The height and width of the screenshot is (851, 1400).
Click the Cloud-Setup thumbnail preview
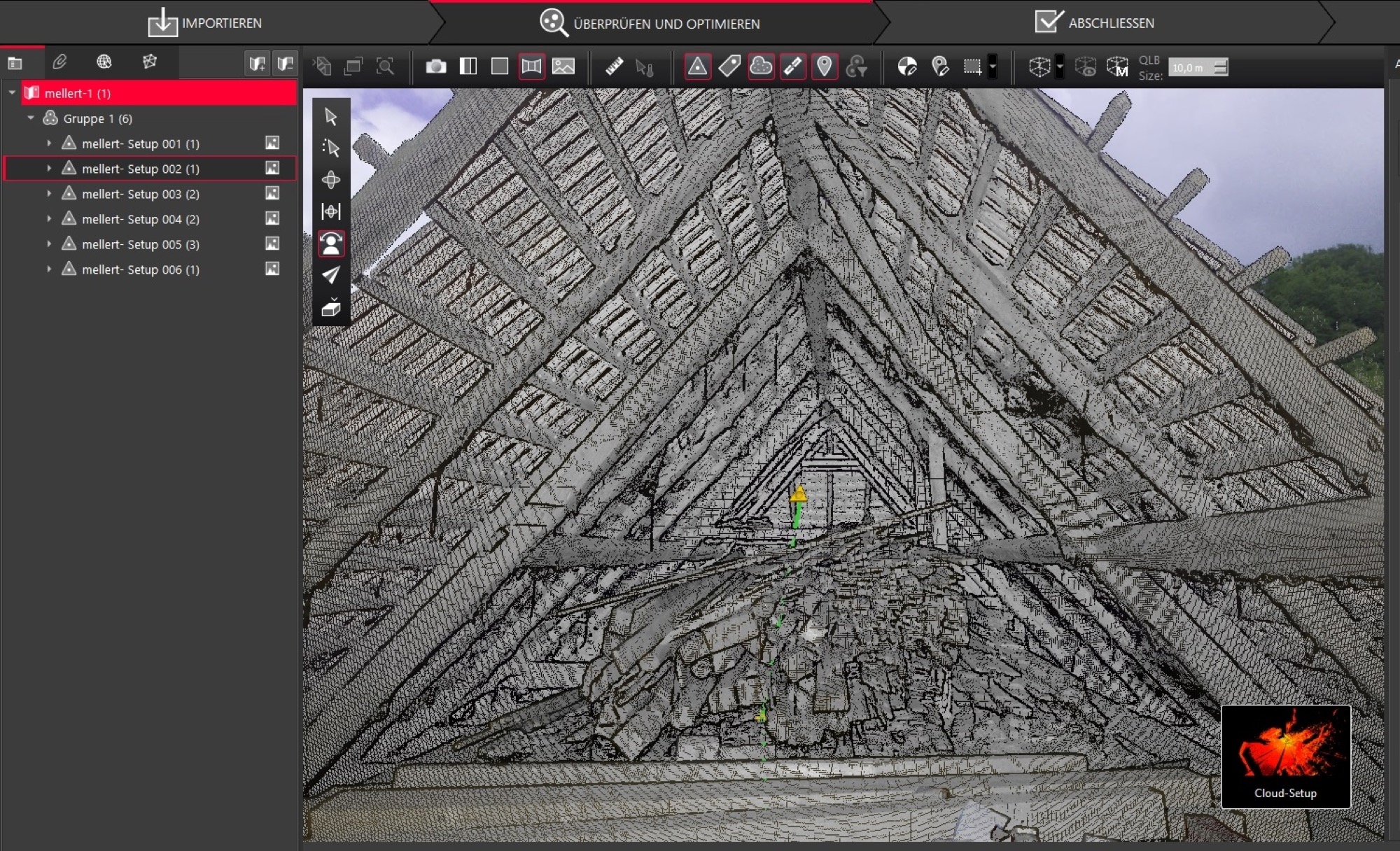coord(1285,756)
